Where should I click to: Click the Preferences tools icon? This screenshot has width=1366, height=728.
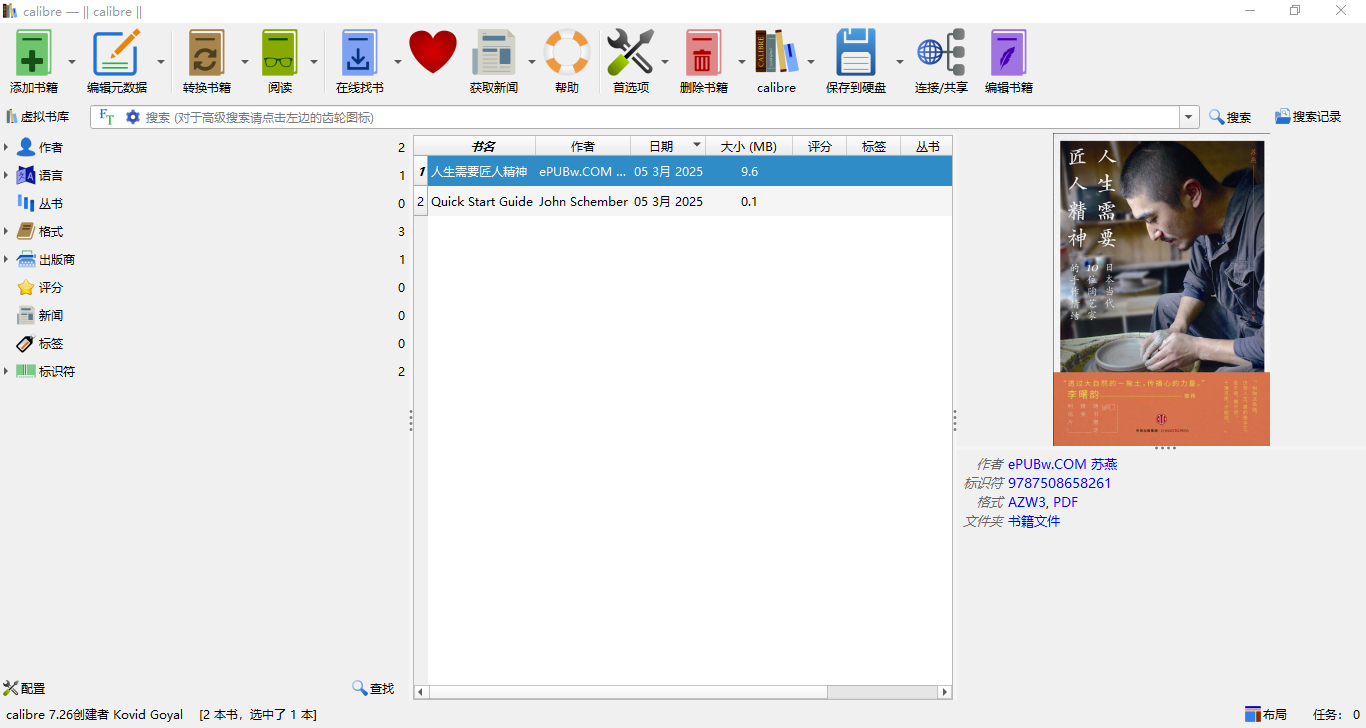[x=630, y=53]
